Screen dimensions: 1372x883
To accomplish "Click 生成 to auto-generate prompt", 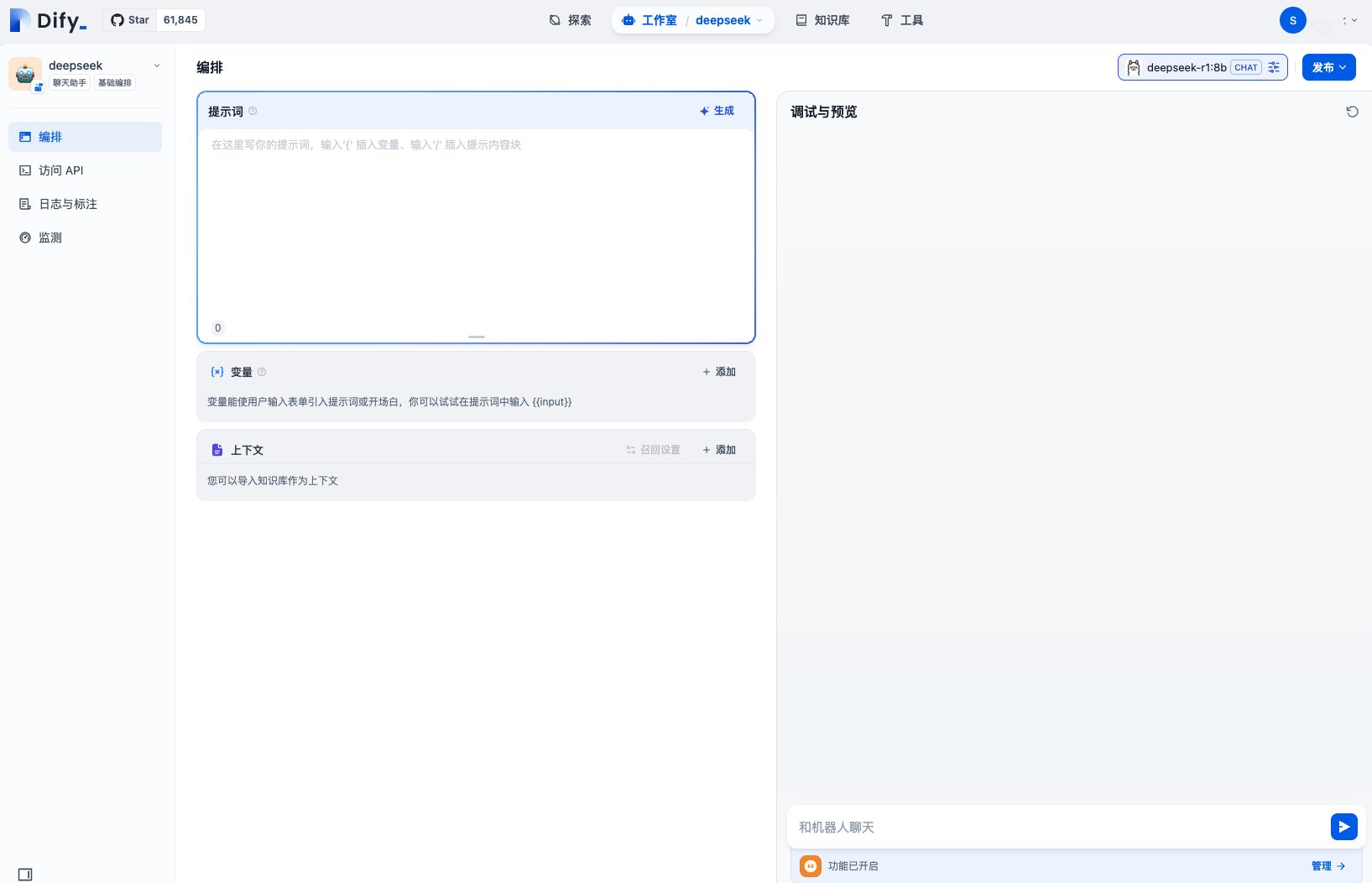I will point(717,111).
